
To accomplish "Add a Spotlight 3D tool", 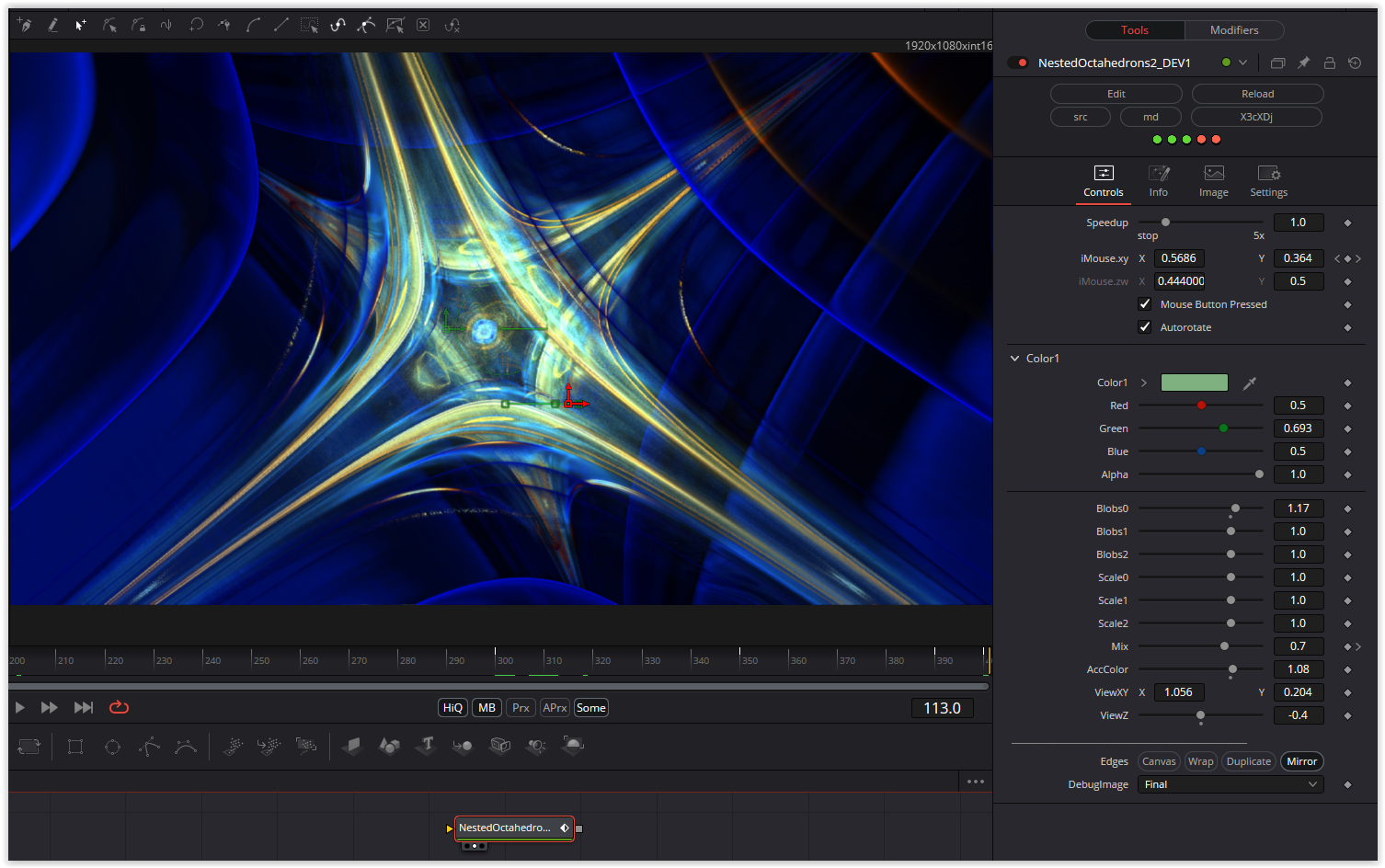I will pyautogui.click(x=536, y=746).
